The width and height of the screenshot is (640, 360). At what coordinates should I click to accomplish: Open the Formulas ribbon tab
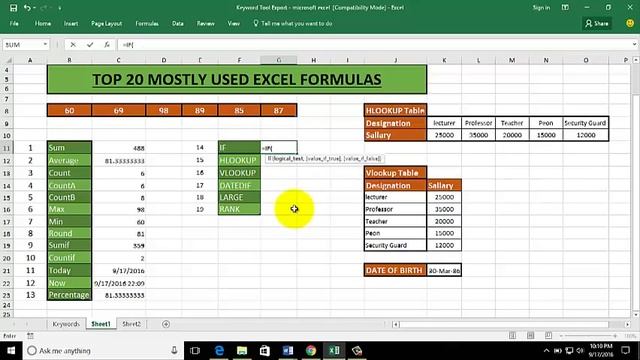pyautogui.click(x=147, y=24)
